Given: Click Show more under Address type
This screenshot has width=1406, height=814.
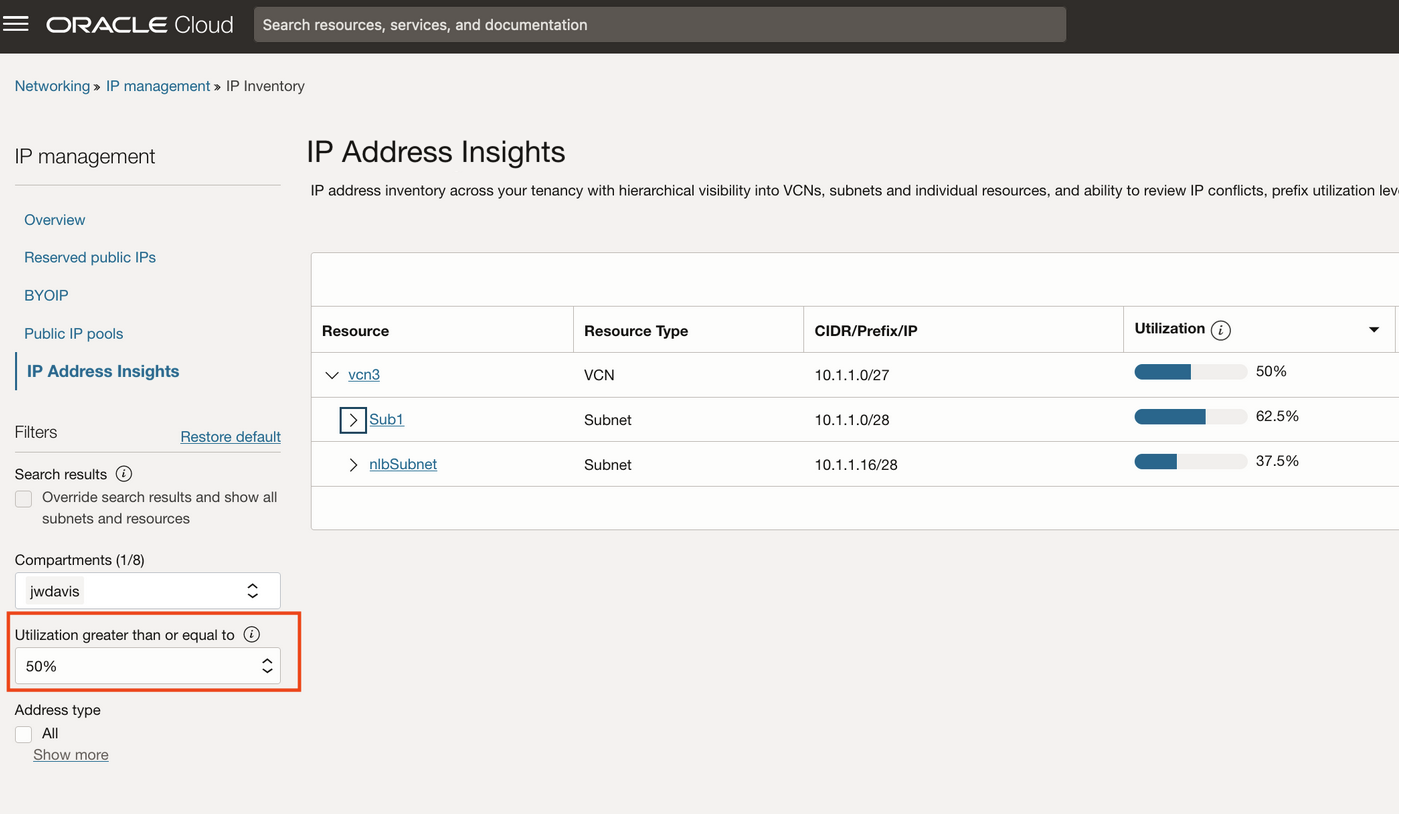Looking at the screenshot, I should (70, 754).
